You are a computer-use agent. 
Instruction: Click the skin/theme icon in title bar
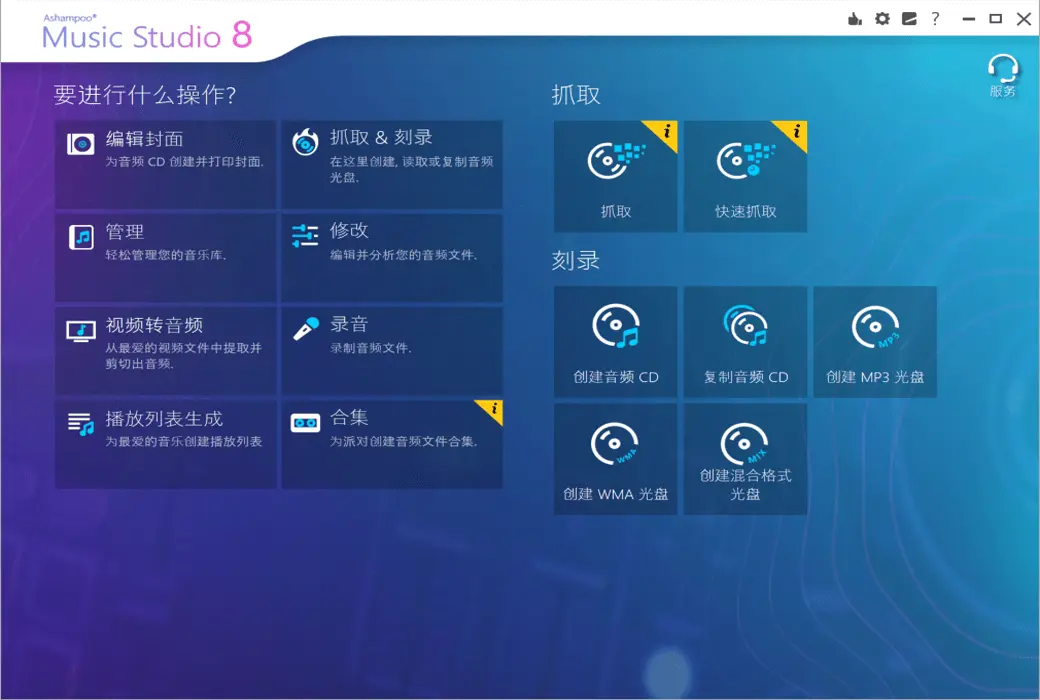click(x=909, y=19)
